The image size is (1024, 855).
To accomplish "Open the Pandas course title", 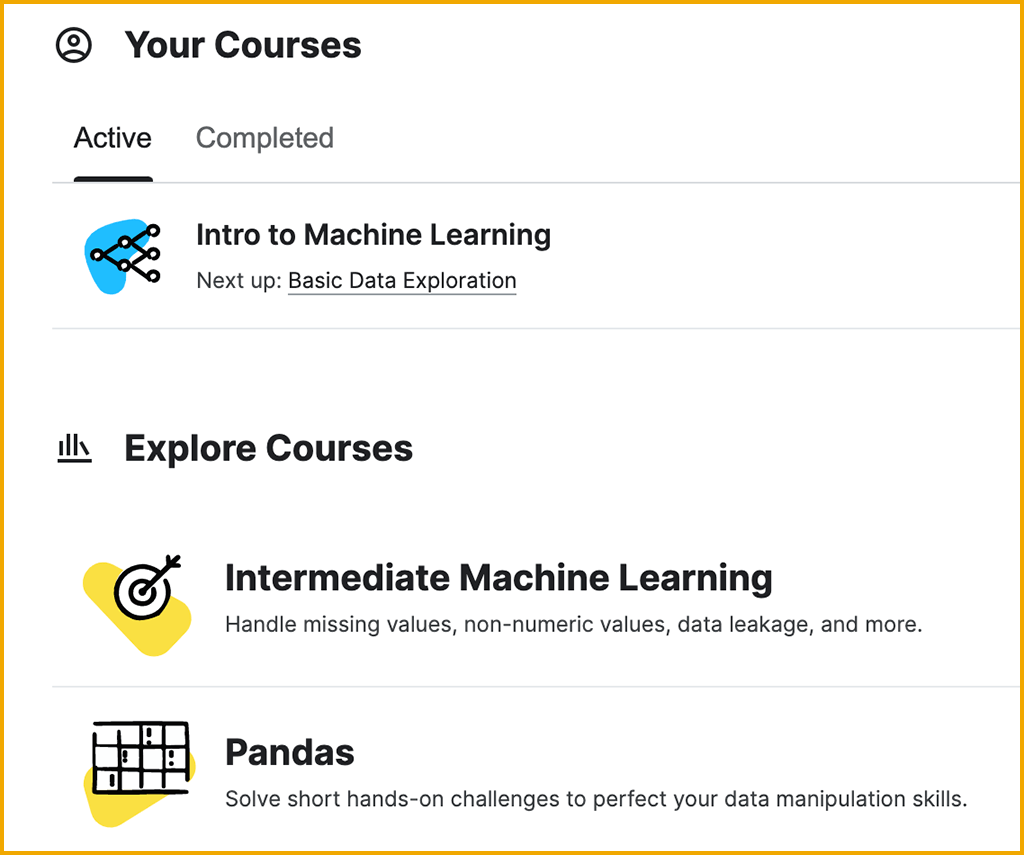I will pos(290,752).
